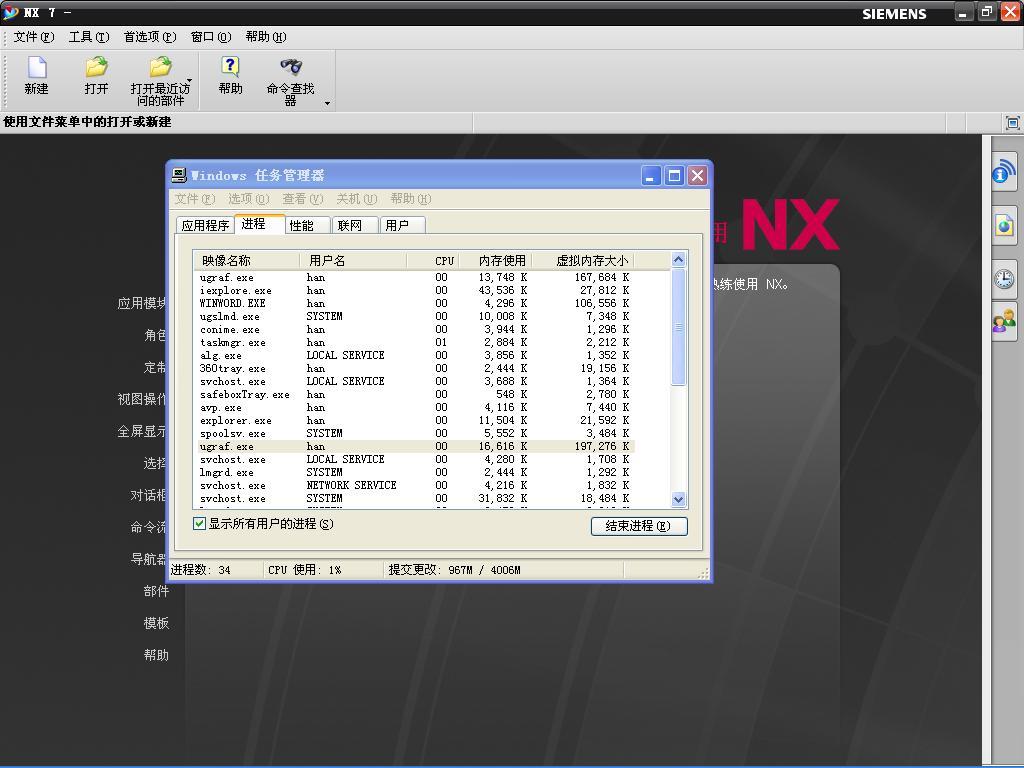
Task: Open the info/RSS resource tab icon in the NX sidebar
Action: [x=1004, y=170]
